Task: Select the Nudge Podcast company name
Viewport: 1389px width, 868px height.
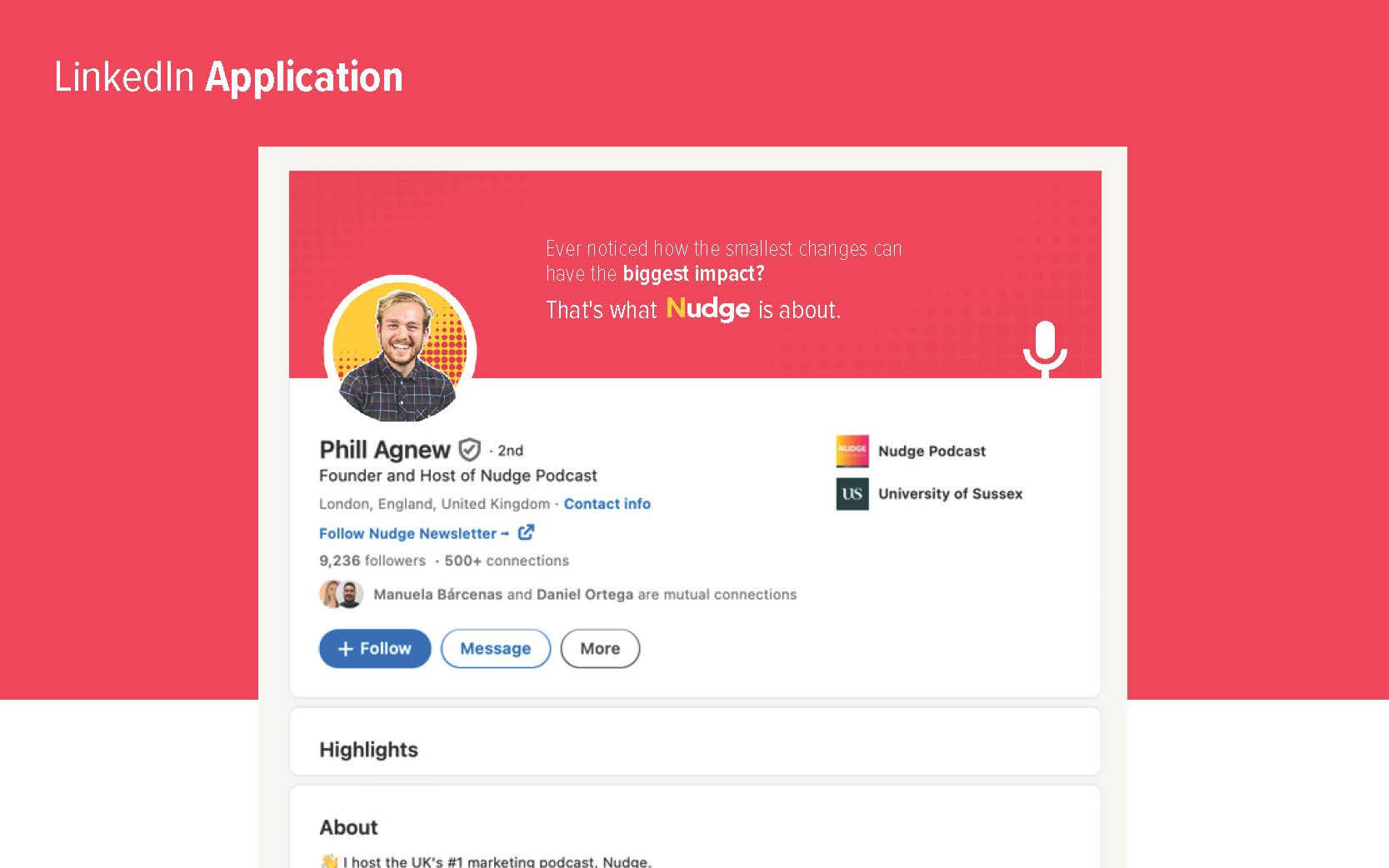Action: pyautogui.click(x=932, y=451)
